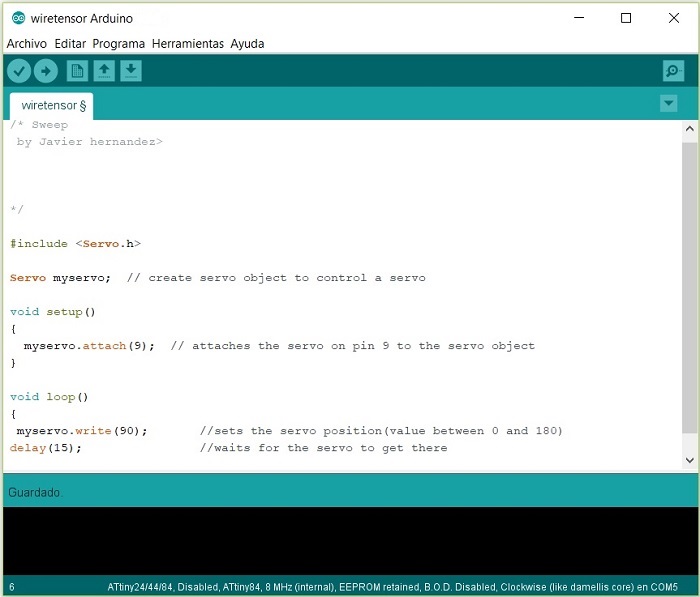Click the line number 6 in status bar

pos(12,587)
